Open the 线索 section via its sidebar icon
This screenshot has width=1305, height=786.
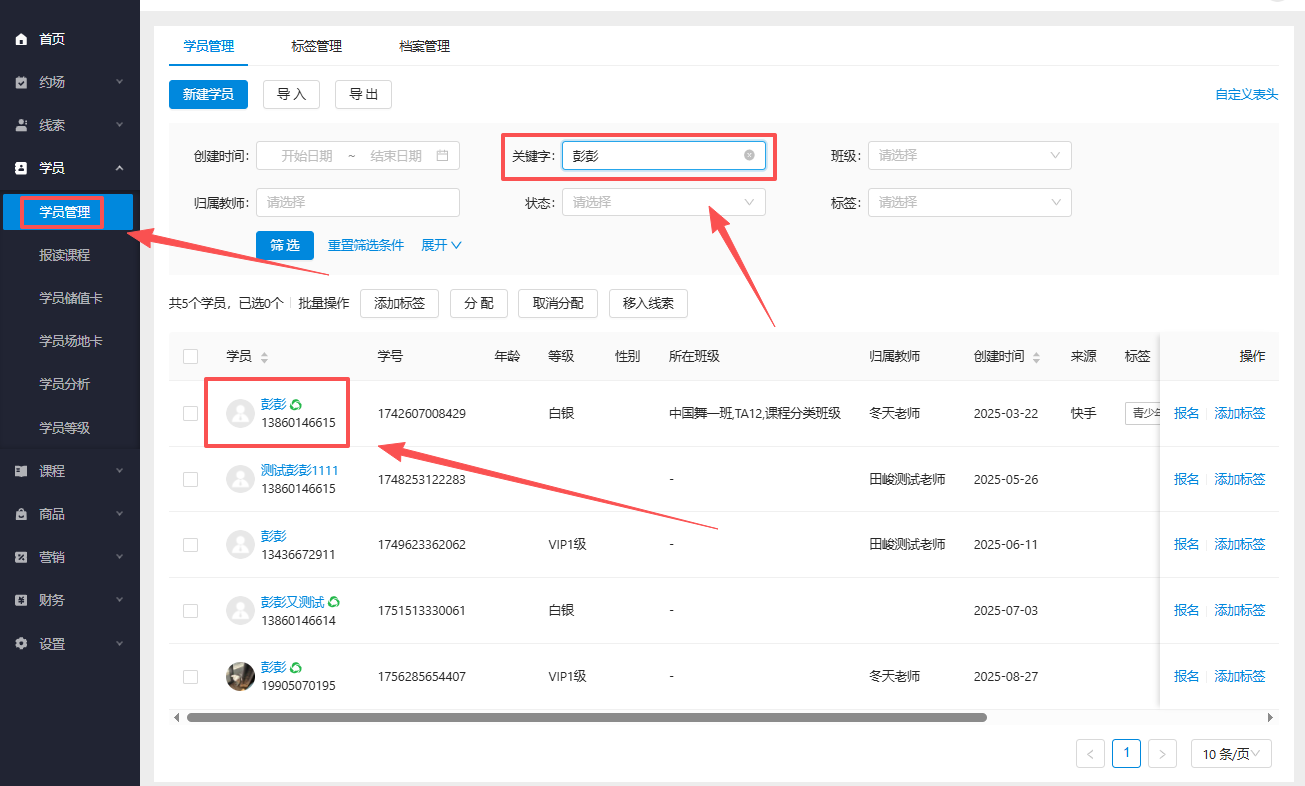[x=22, y=125]
